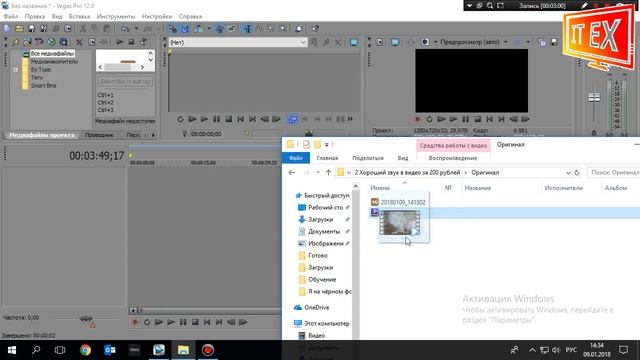The height and width of the screenshot is (360, 640).
Task: Toggle Loop Playback in the Trimmer transport
Action: pos(180,119)
